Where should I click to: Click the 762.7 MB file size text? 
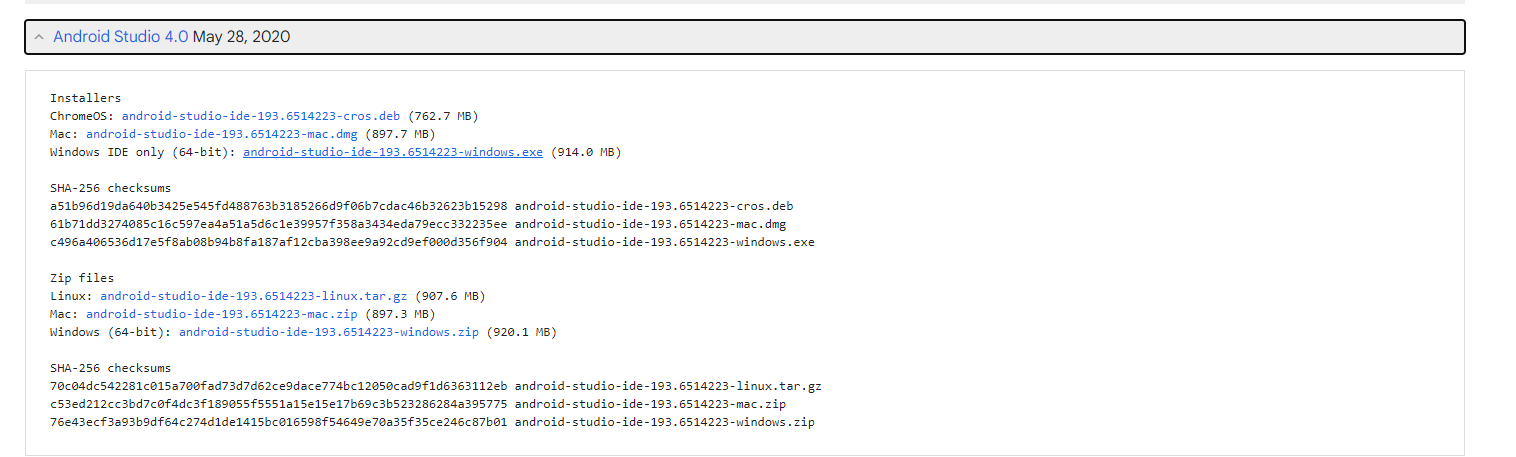443,116
